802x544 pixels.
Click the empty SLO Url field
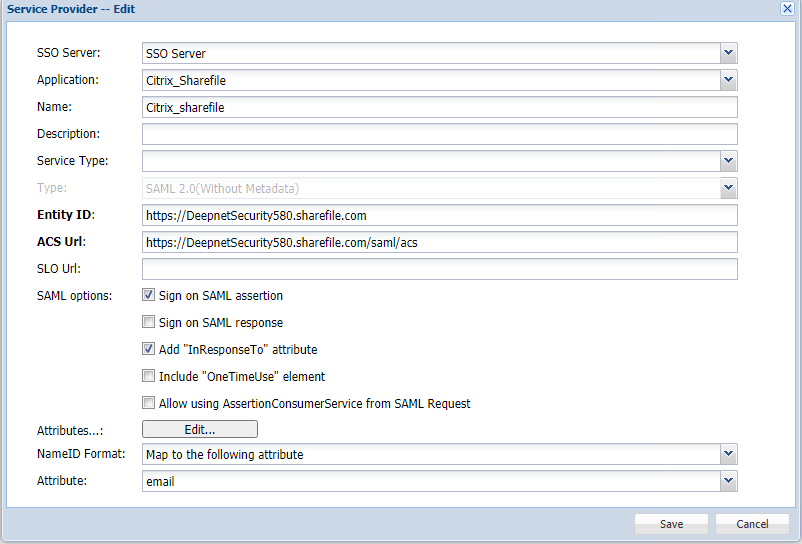[x=440, y=269]
